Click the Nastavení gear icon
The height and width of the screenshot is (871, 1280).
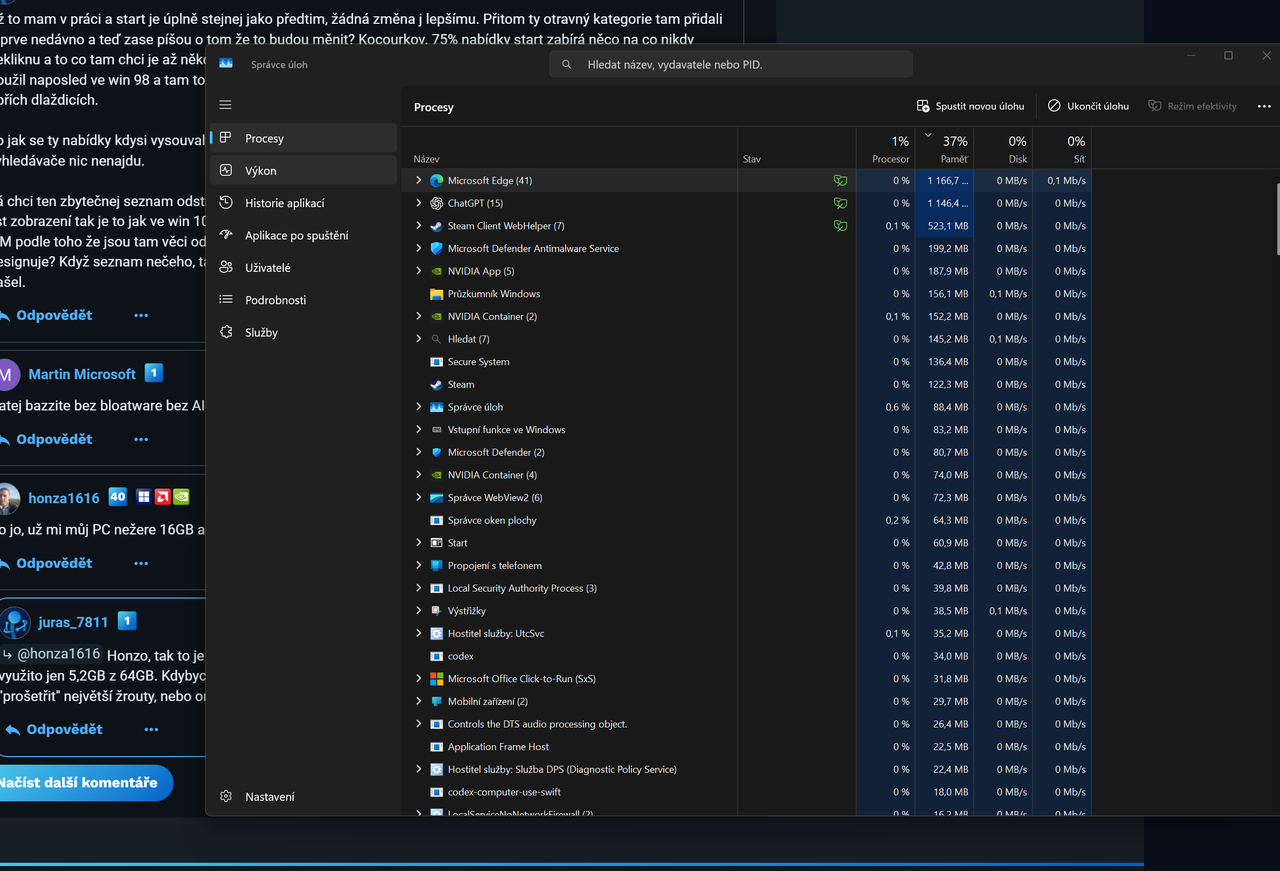pyautogui.click(x=226, y=797)
